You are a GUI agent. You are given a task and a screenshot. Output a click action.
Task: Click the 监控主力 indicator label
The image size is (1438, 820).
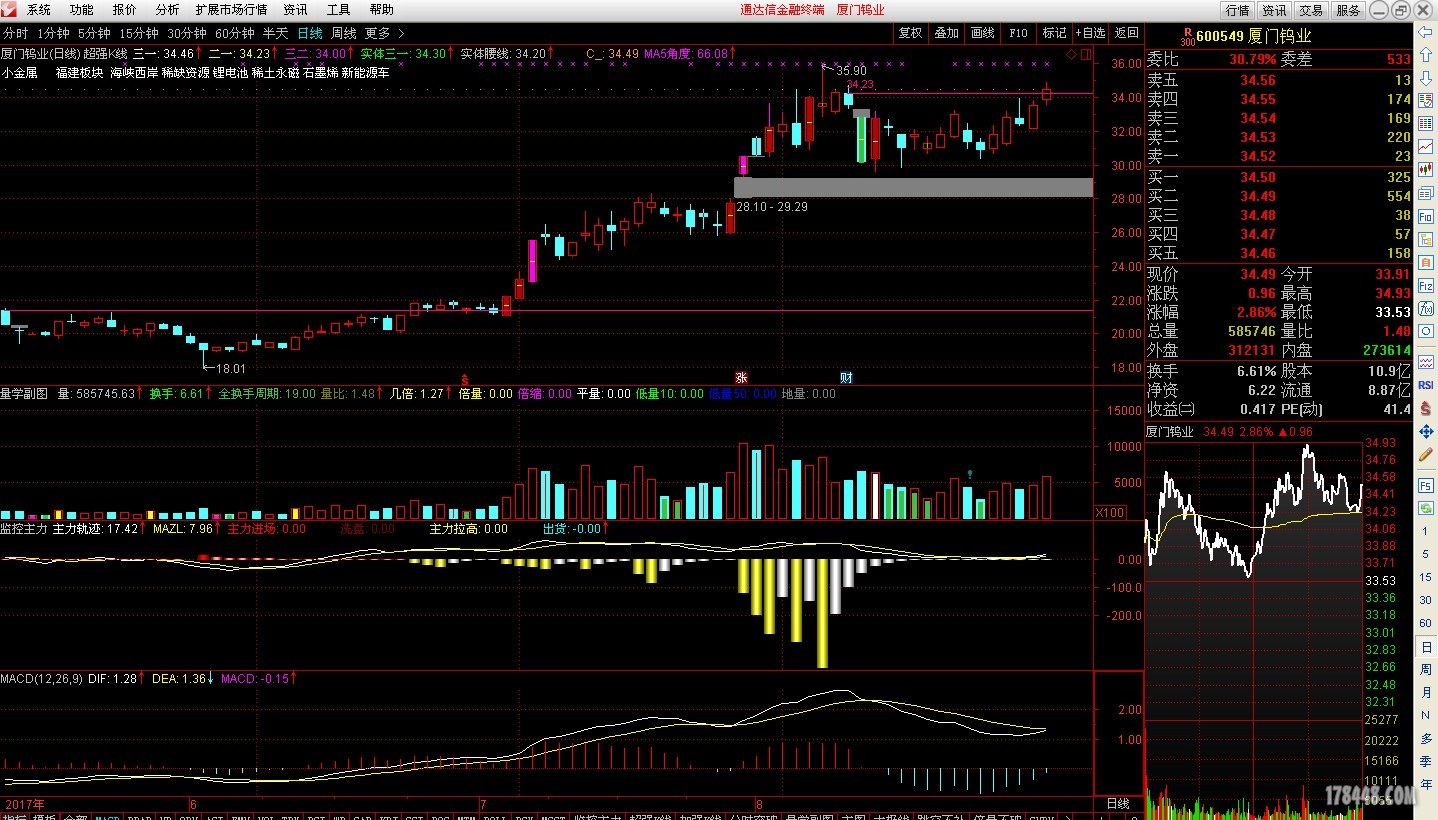click(x=24, y=529)
